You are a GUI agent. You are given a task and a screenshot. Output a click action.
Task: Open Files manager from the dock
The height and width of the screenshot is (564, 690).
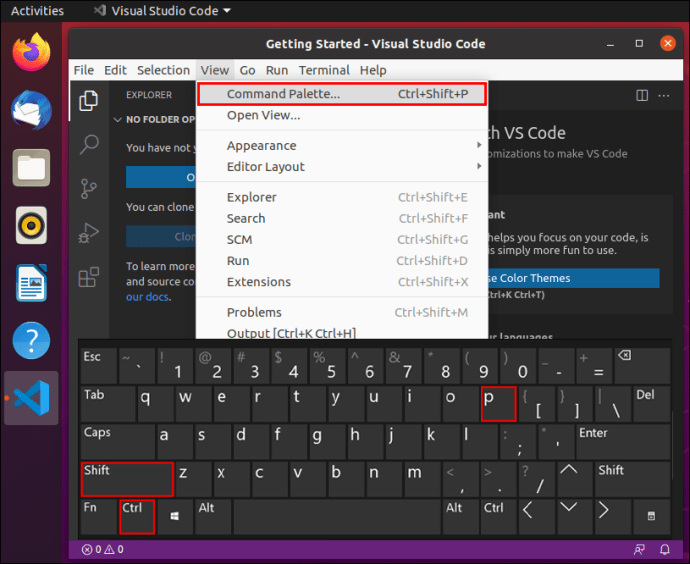pos(31,168)
